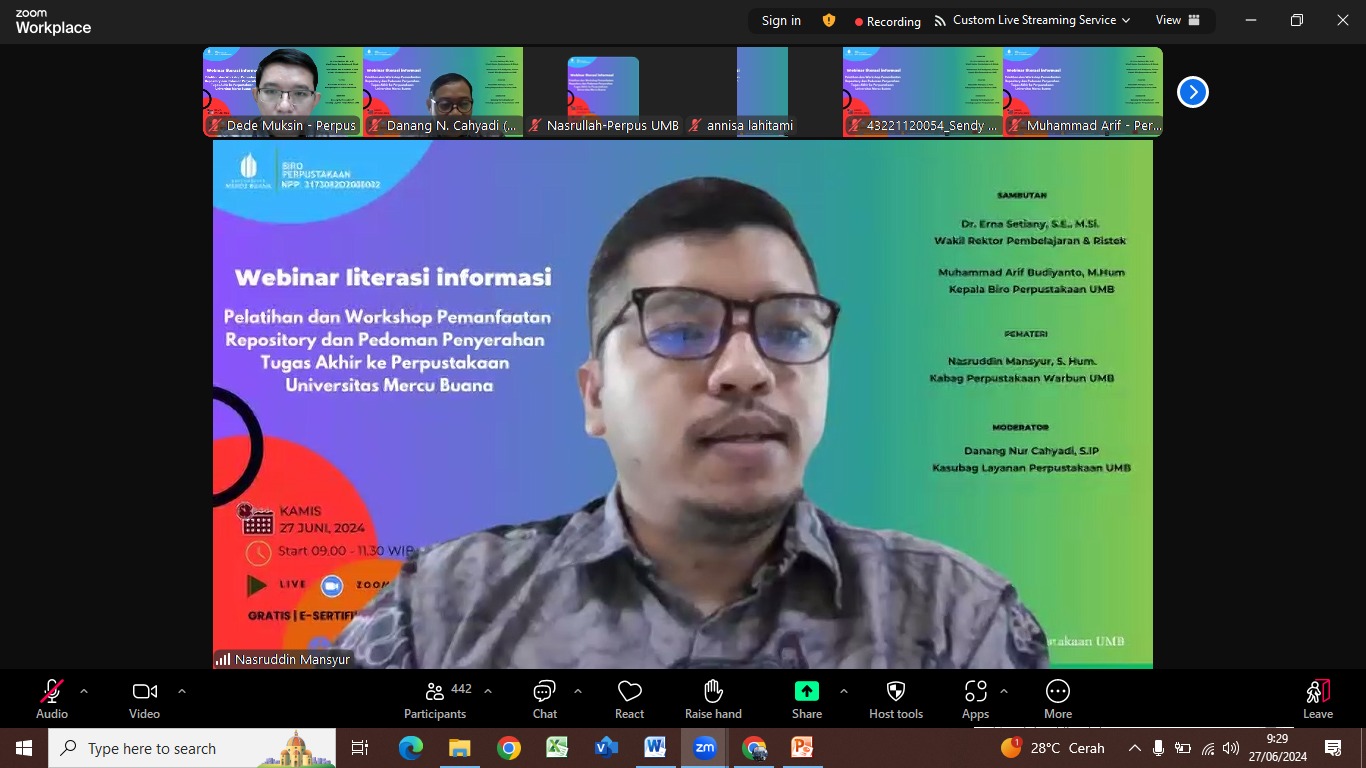Show next participants with blue arrow
This screenshot has height=768, width=1366.
[x=1192, y=92]
